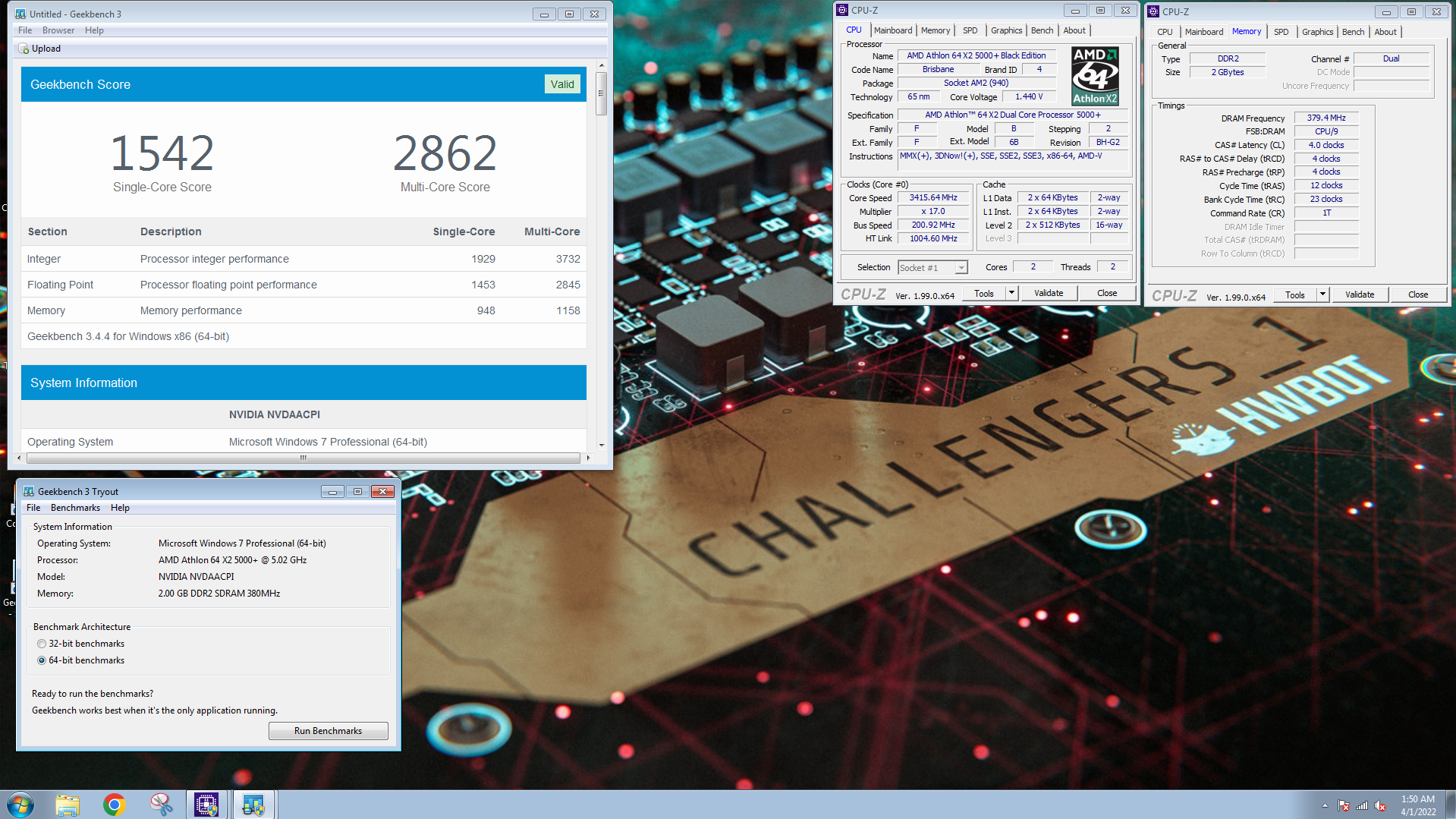Open the File menu in Geekbench 3 results window
1456x819 pixels.
[25, 30]
